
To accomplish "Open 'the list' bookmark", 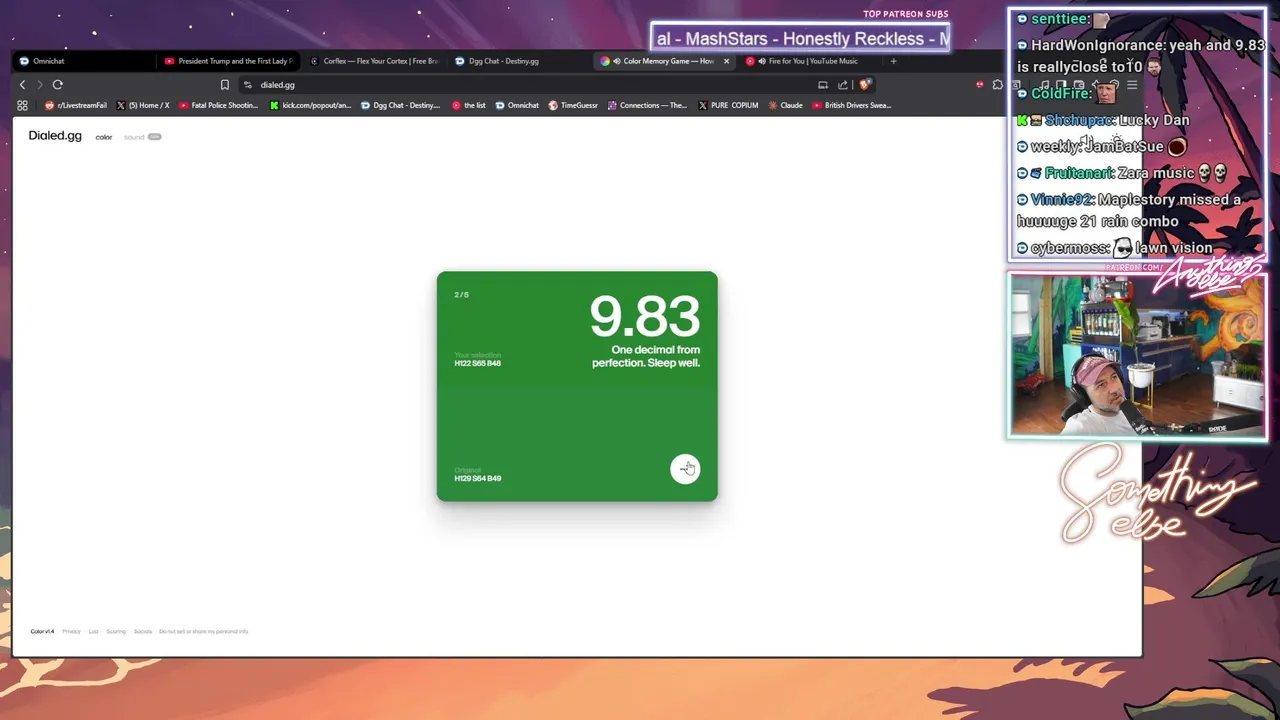I will coord(469,105).
